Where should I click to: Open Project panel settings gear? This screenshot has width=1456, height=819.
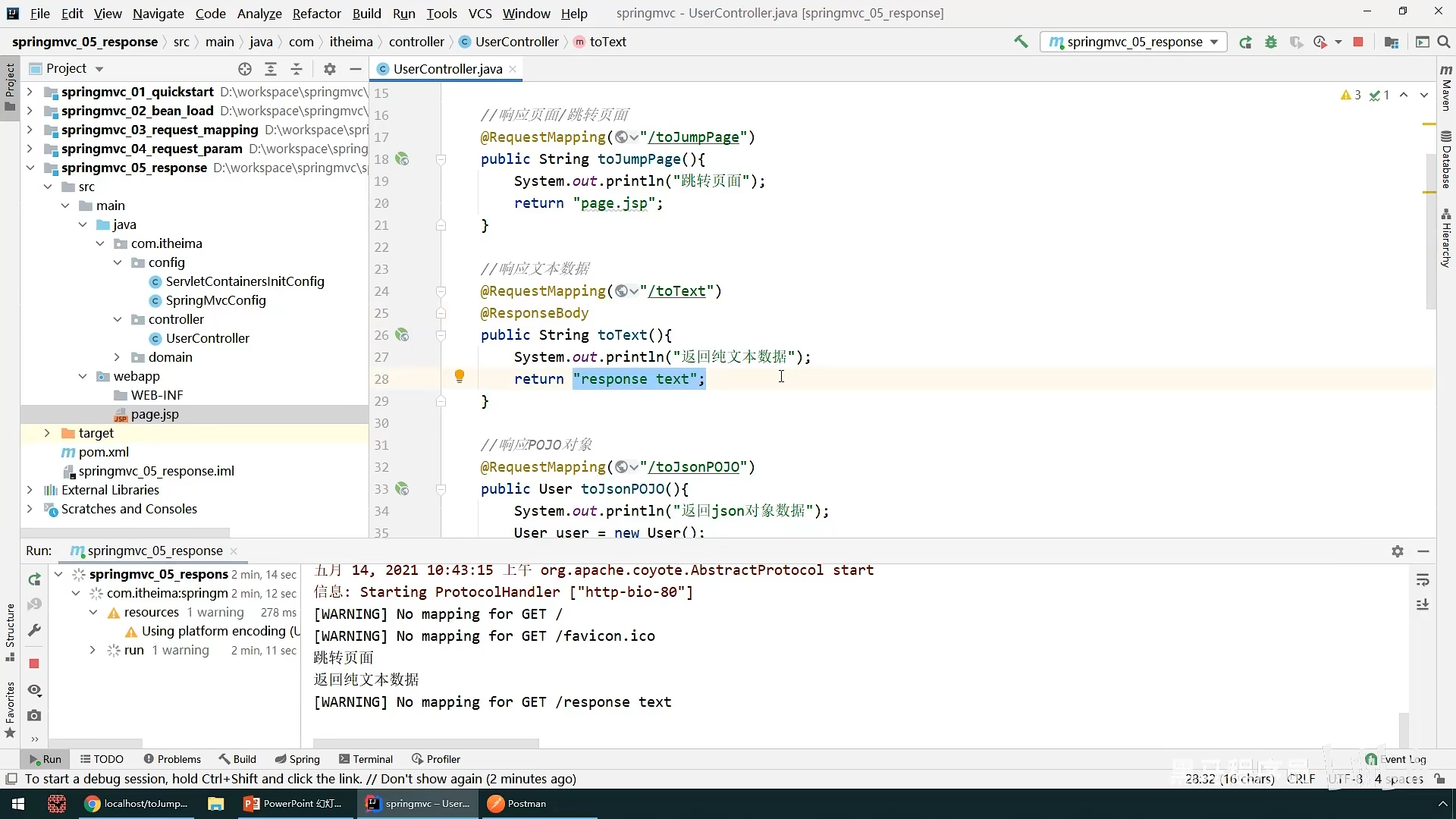point(329,69)
